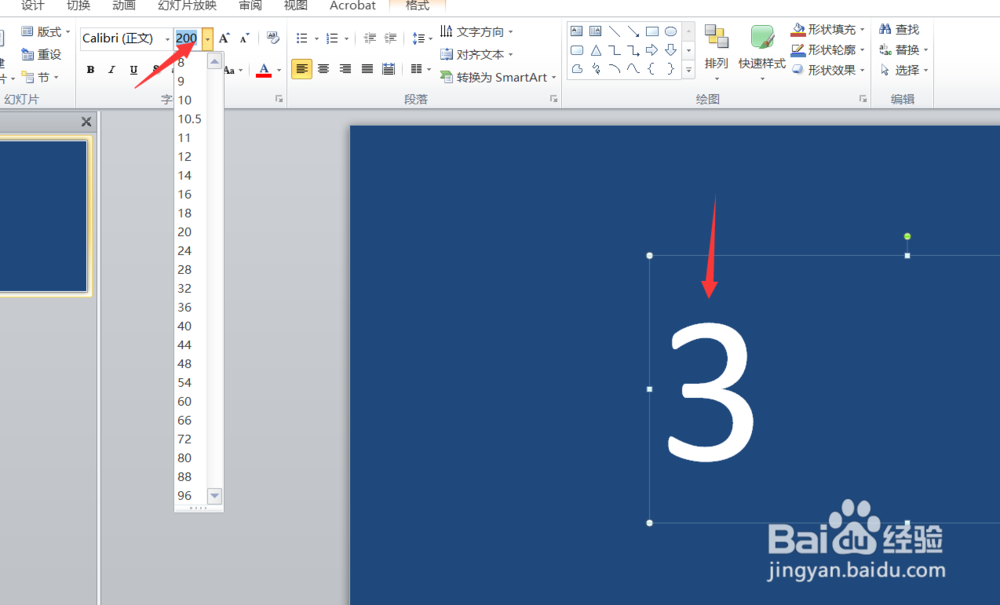Open the 审阅 review tab

251,6
